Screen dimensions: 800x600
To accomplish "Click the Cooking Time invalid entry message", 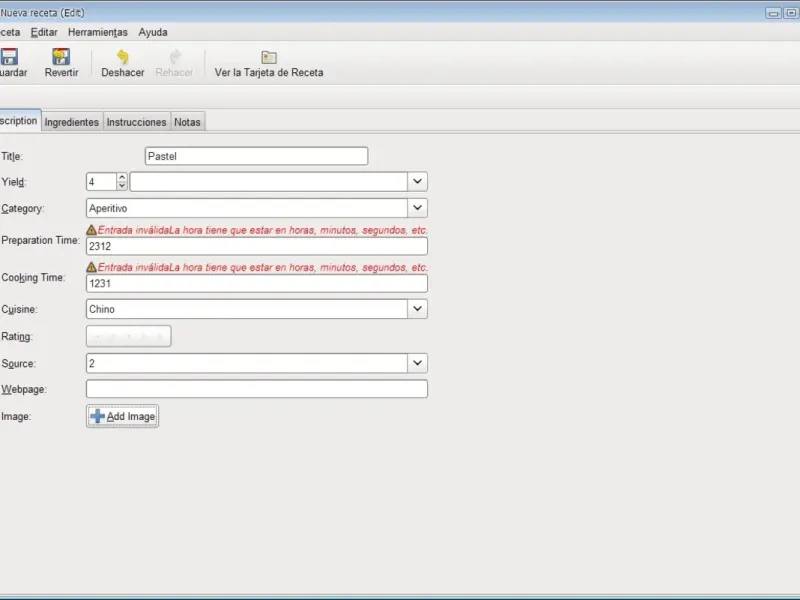I will pyautogui.click(x=262, y=267).
